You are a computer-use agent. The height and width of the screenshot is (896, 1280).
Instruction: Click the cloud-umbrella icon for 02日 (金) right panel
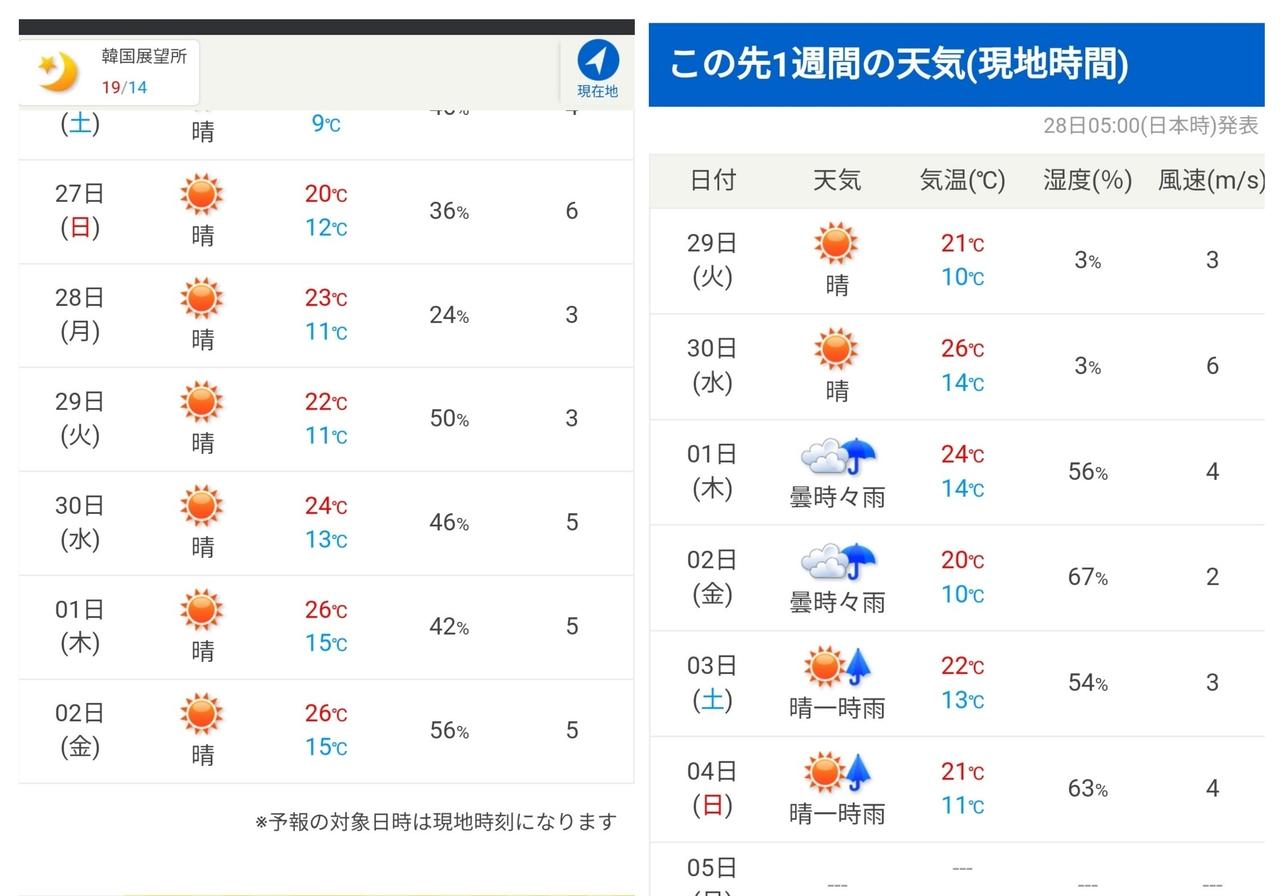point(838,562)
